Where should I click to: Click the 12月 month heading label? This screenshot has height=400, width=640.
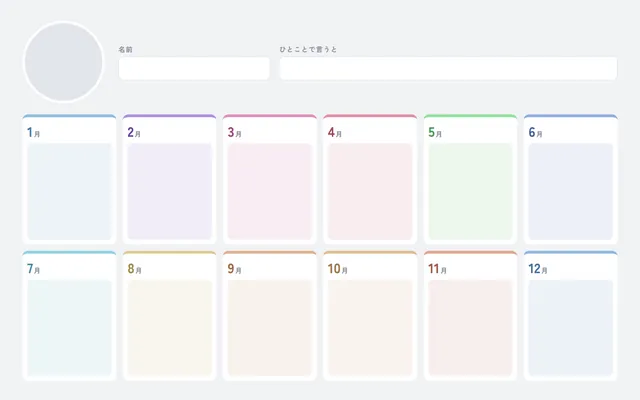click(x=538, y=269)
